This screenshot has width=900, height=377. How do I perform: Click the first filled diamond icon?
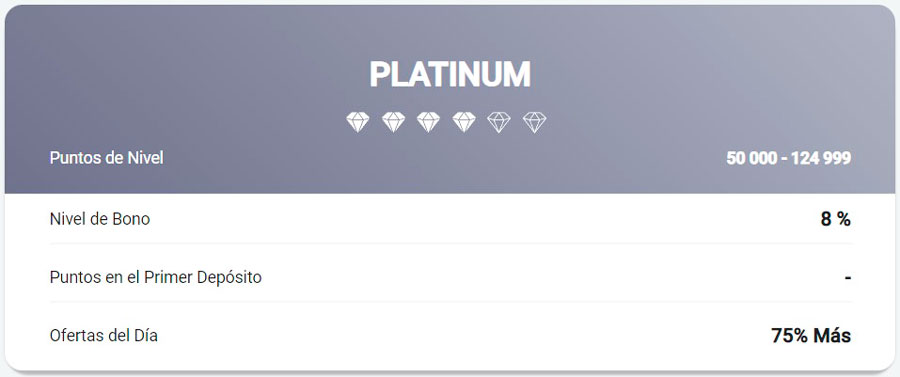(x=358, y=122)
